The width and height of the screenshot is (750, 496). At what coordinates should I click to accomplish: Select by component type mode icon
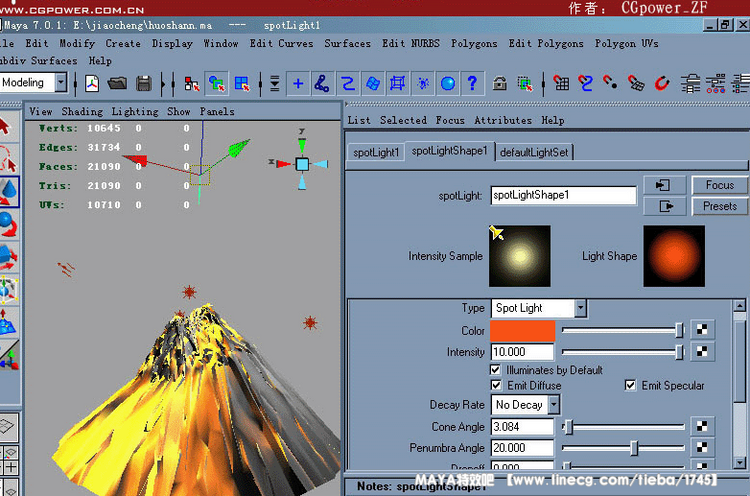pyautogui.click(x=242, y=84)
